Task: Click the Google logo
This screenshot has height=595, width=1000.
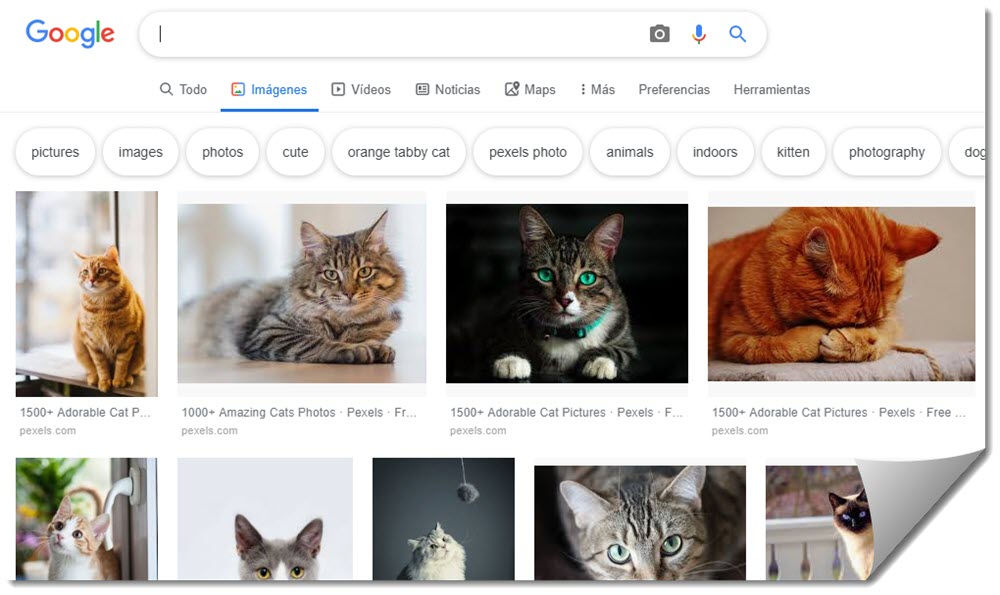Action: pyautogui.click(x=70, y=33)
